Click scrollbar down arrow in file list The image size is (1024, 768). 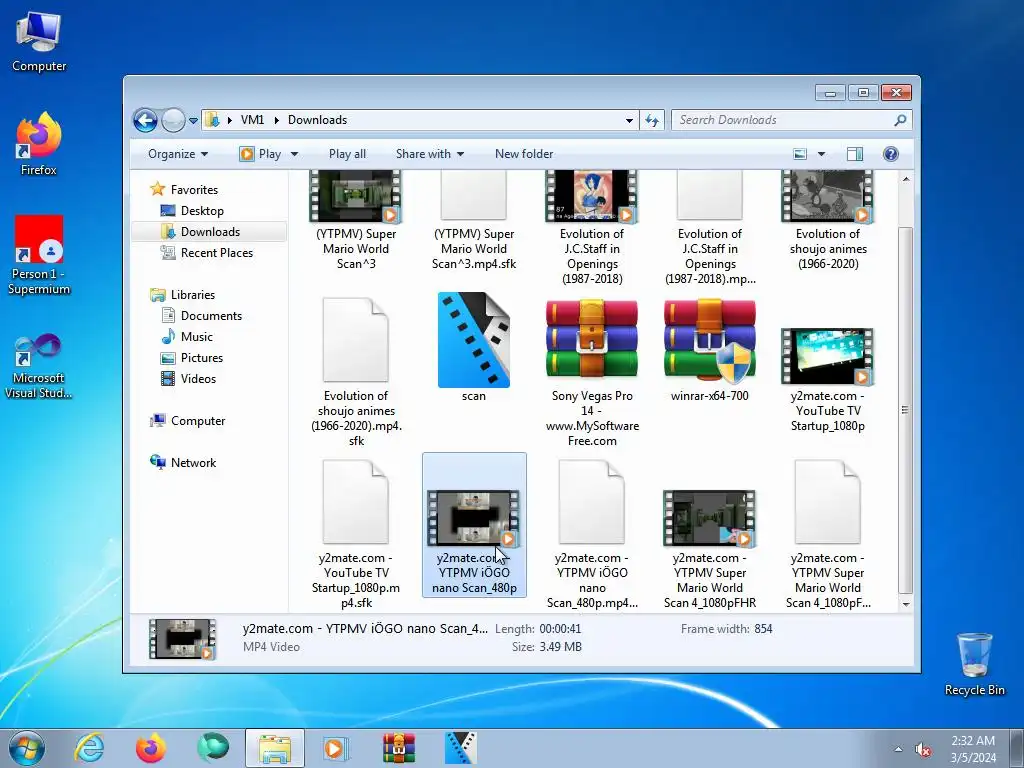coord(906,604)
